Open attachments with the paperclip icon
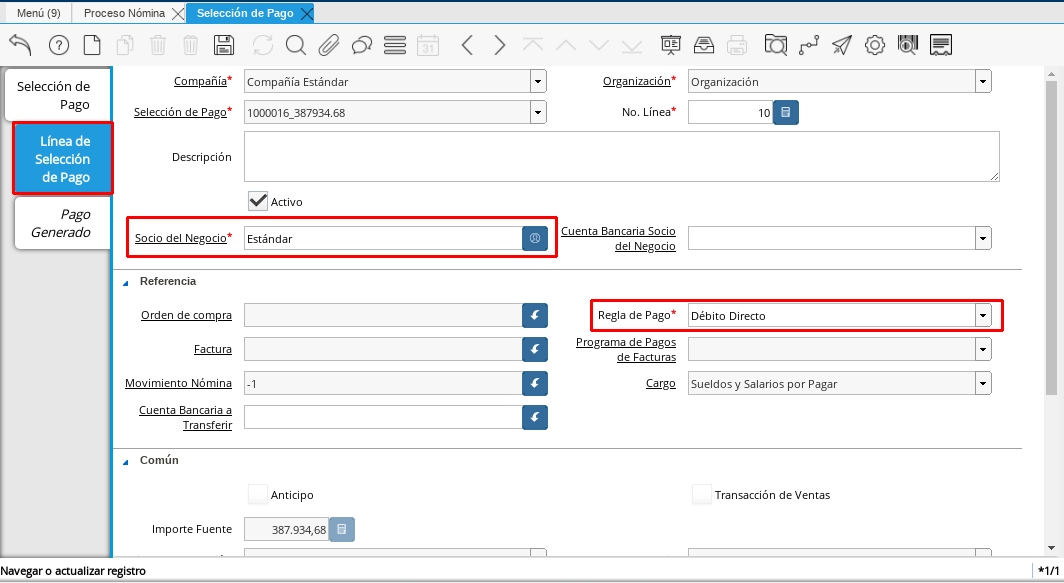The image size is (1064, 583). 328,45
